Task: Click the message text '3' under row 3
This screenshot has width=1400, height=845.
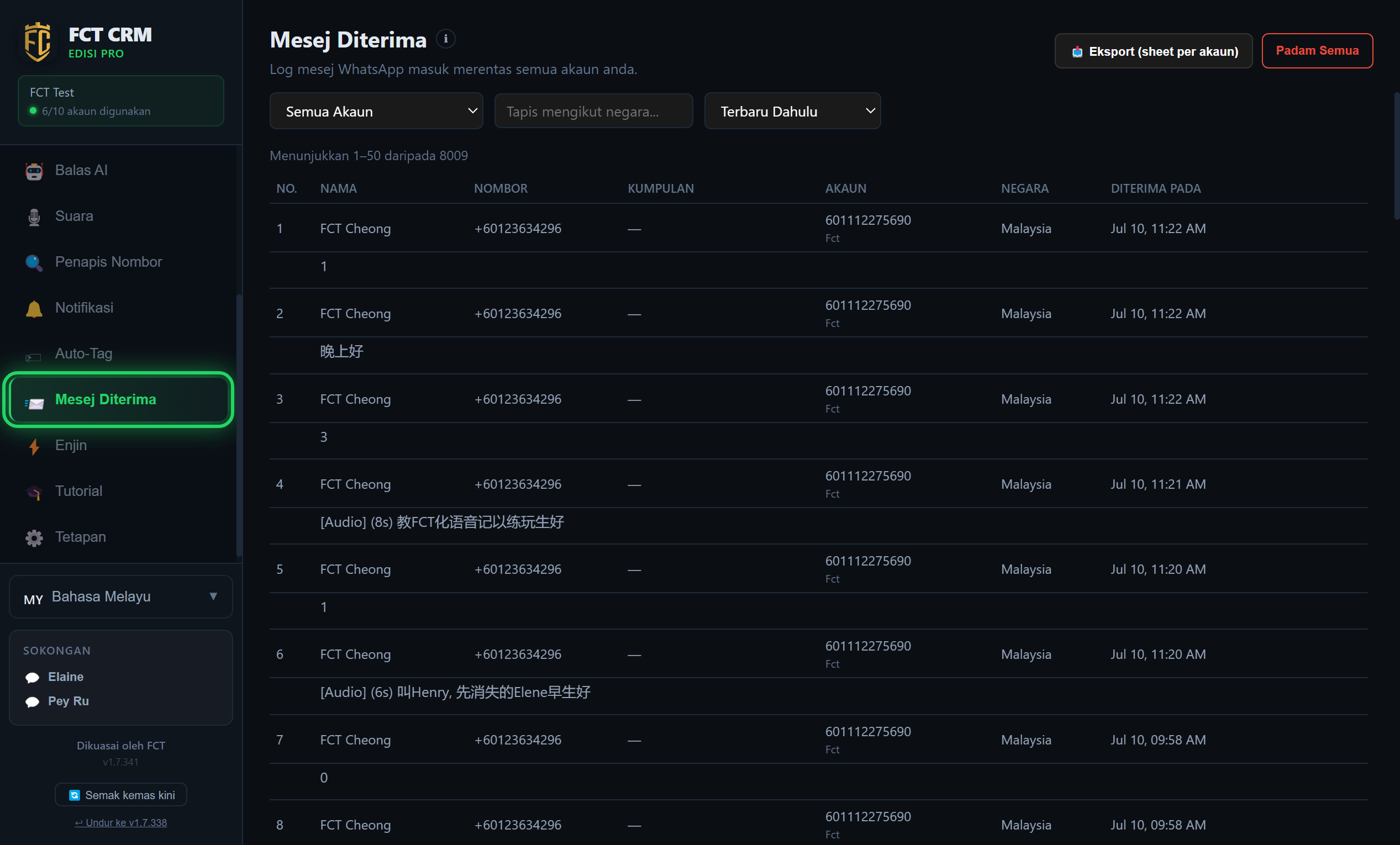Action: pyautogui.click(x=324, y=437)
